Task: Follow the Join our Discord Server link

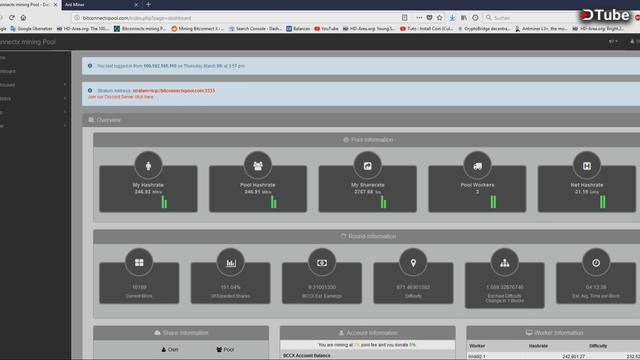Action: [120, 97]
